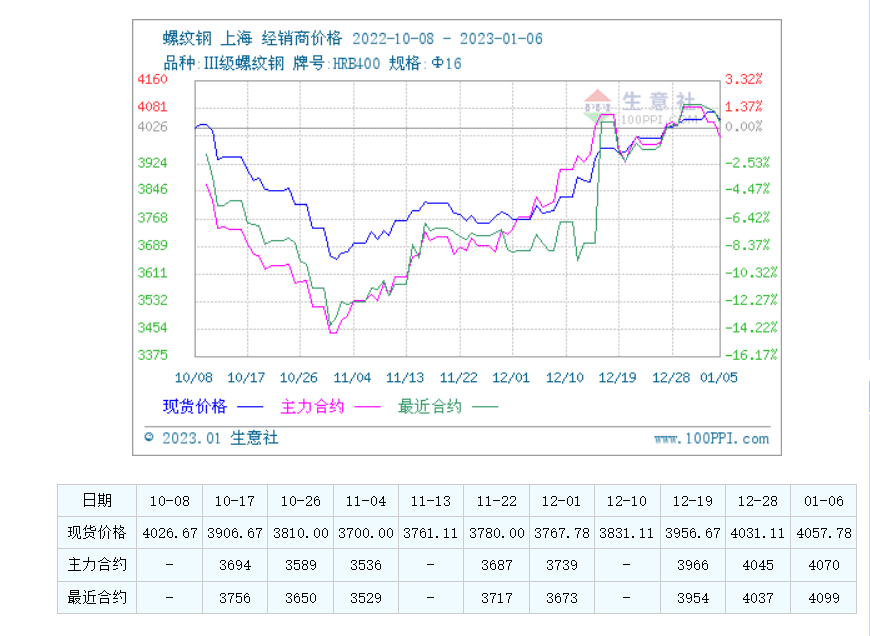Viewport: 870px width, 636px height.
Task: Toggle the 最近合约 legend label
Action: click(x=430, y=406)
